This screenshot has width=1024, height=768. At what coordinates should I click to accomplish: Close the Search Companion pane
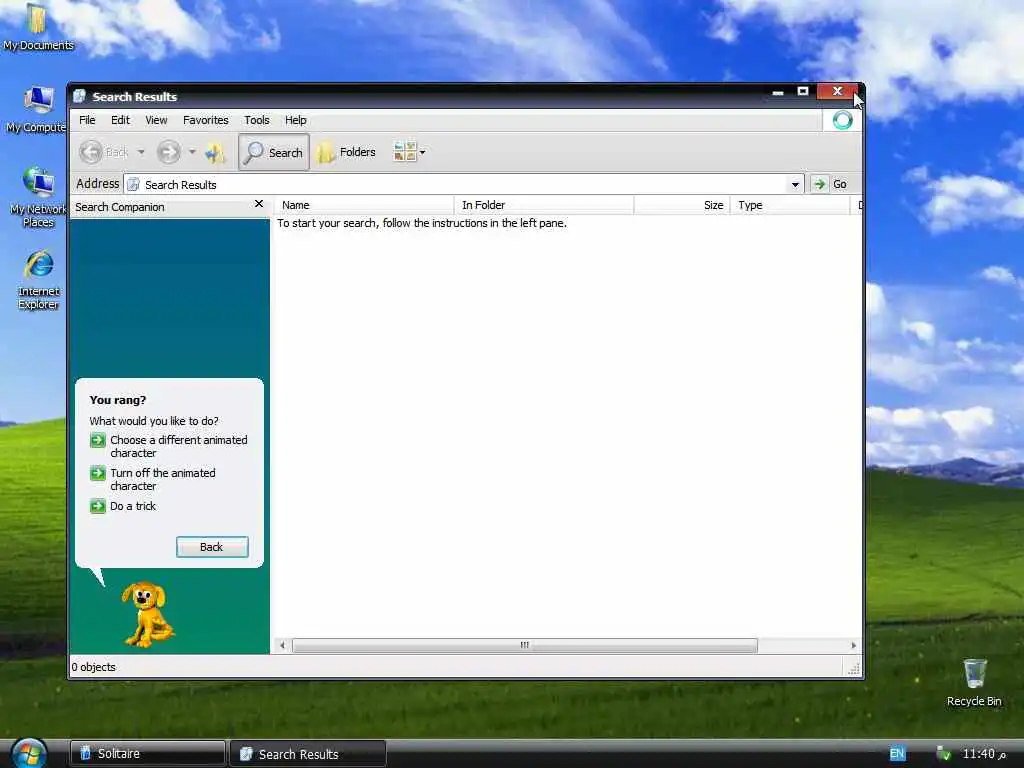(x=259, y=204)
